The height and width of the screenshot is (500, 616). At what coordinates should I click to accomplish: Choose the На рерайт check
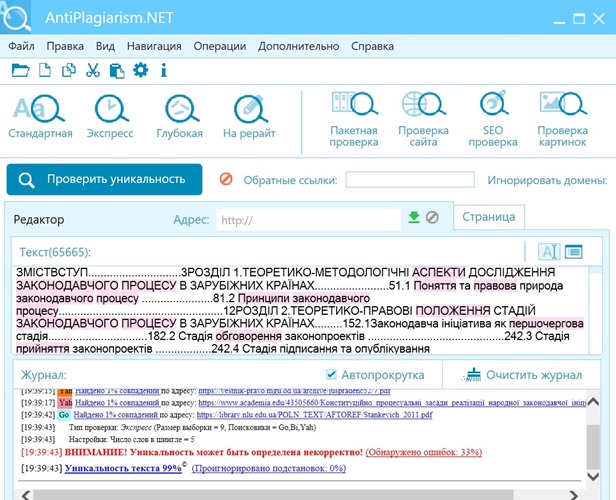(249, 117)
